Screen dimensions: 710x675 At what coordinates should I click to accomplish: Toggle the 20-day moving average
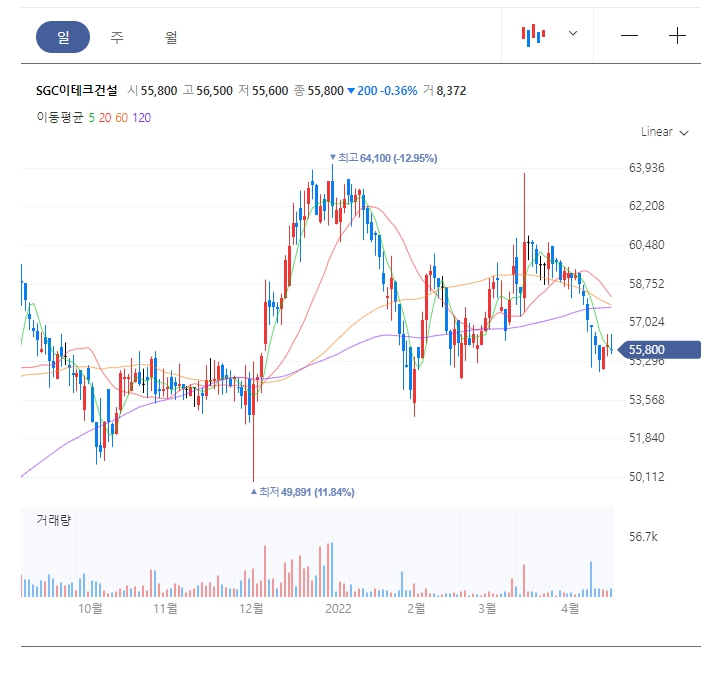(x=105, y=118)
